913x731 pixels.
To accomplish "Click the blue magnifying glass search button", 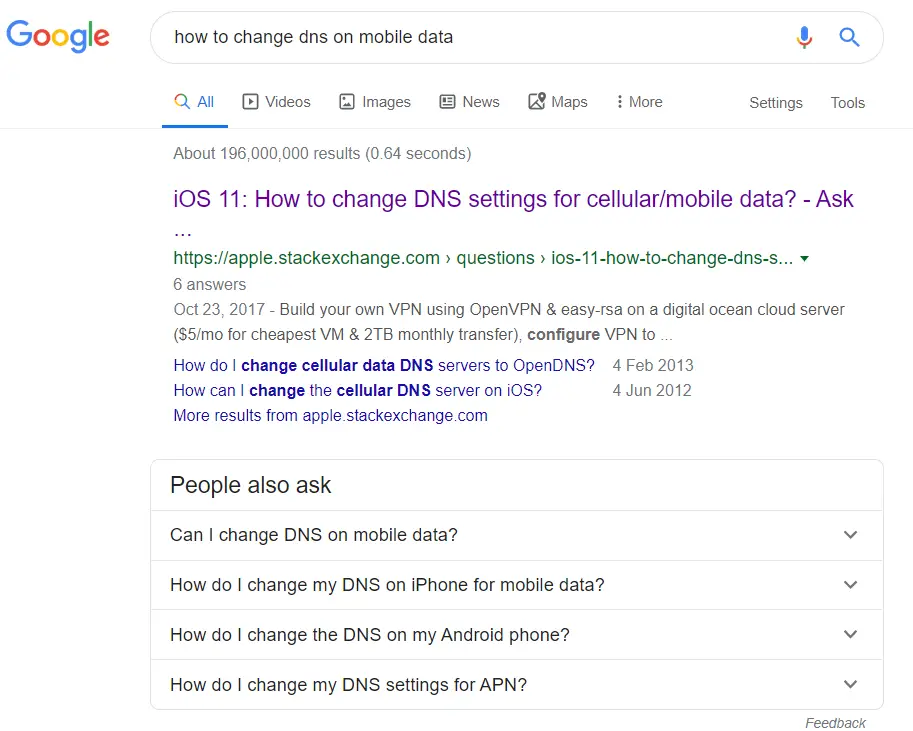I will 849,37.
